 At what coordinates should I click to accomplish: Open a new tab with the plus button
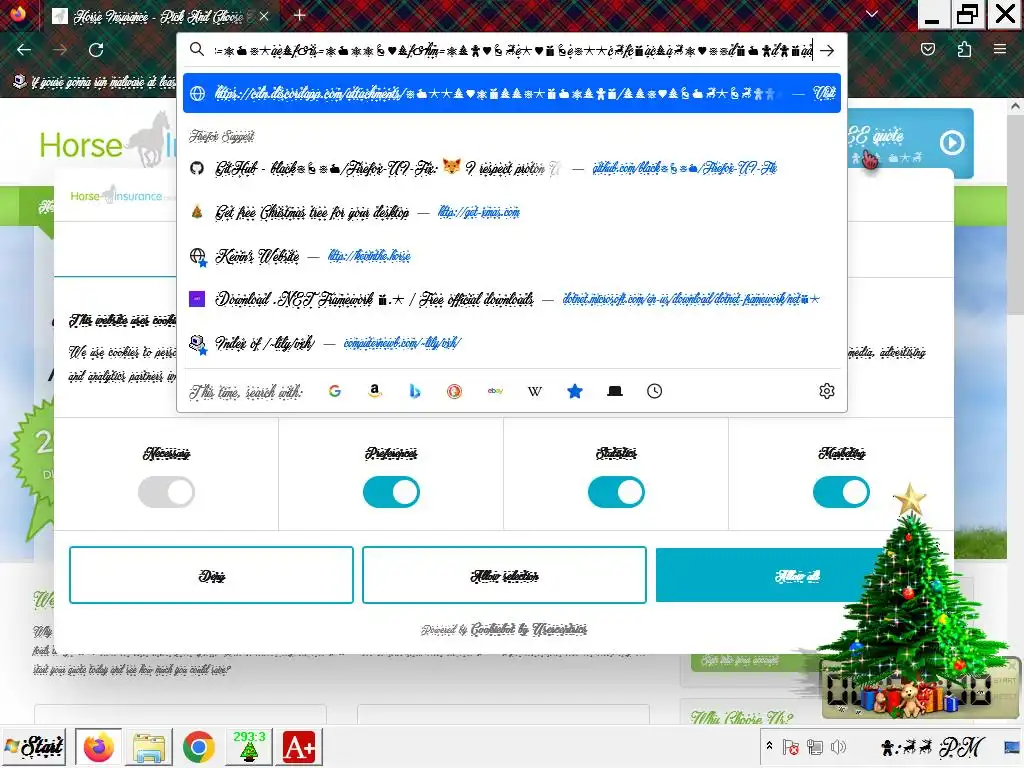click(x=300, y=15)
